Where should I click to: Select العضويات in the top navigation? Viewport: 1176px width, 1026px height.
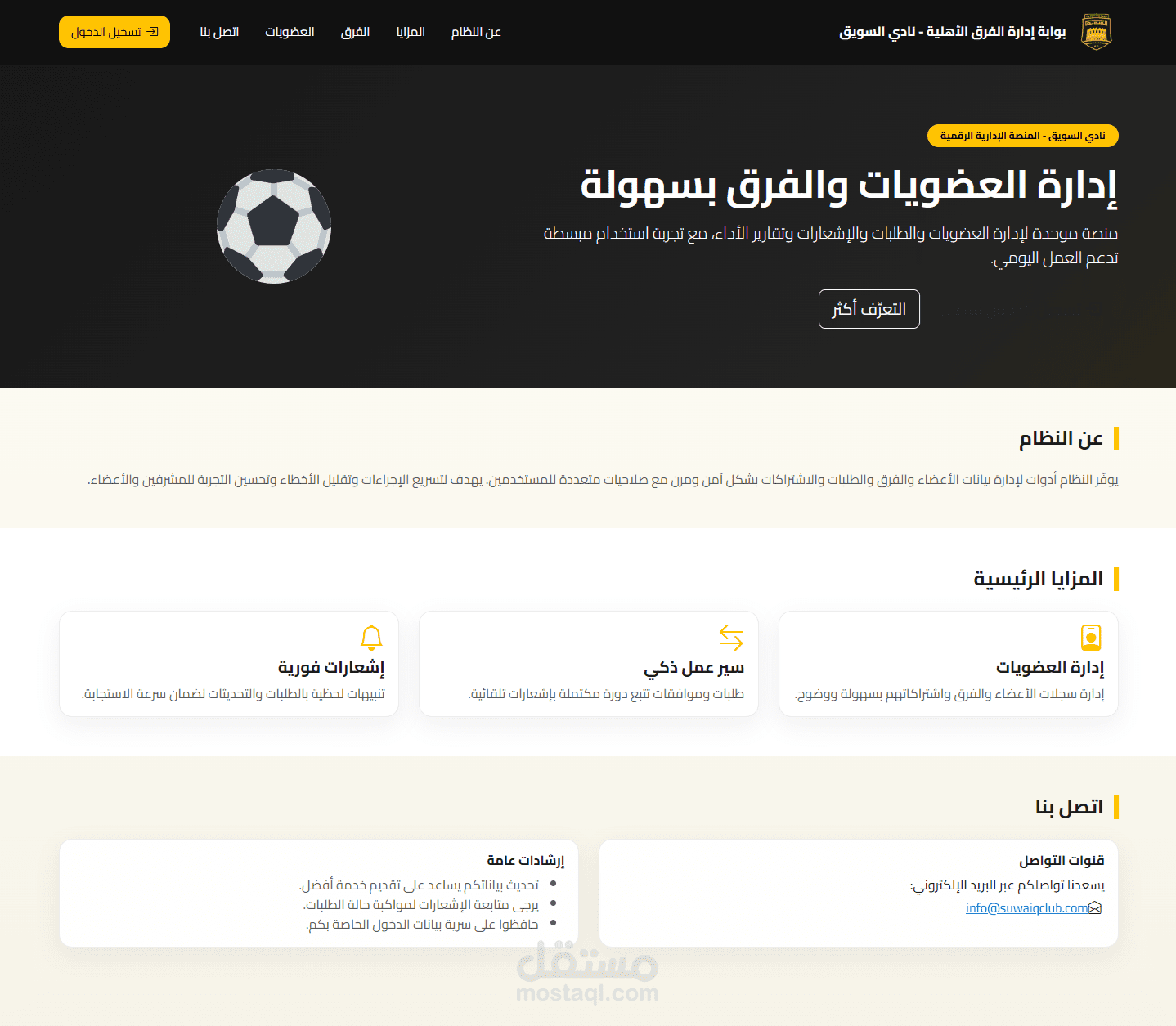pos(290,32)
